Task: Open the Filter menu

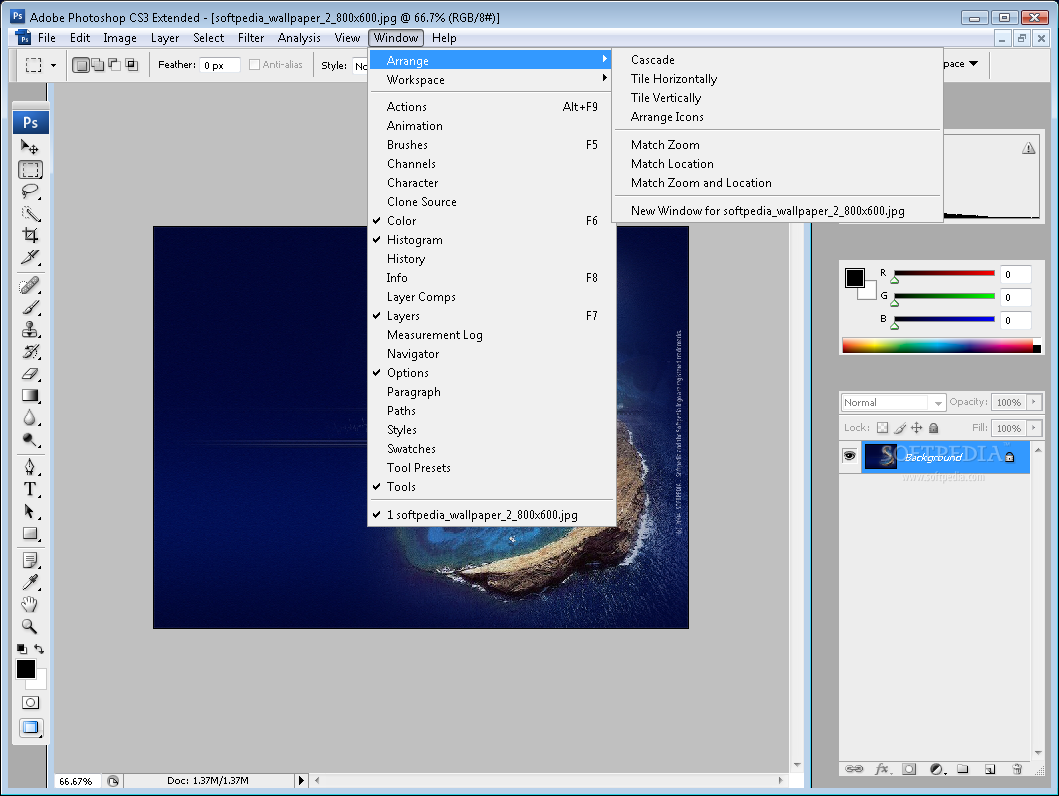Action: click(251, 38)
